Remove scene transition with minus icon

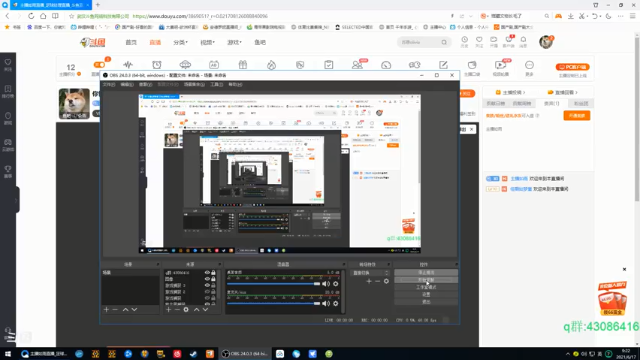pos(378,281)
